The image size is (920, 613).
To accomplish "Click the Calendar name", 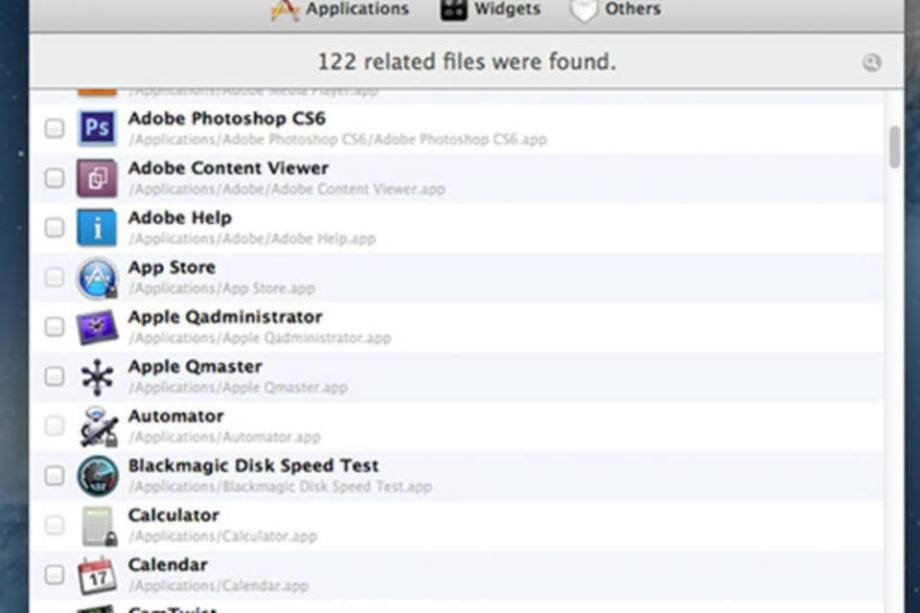I will pos(168,565).
